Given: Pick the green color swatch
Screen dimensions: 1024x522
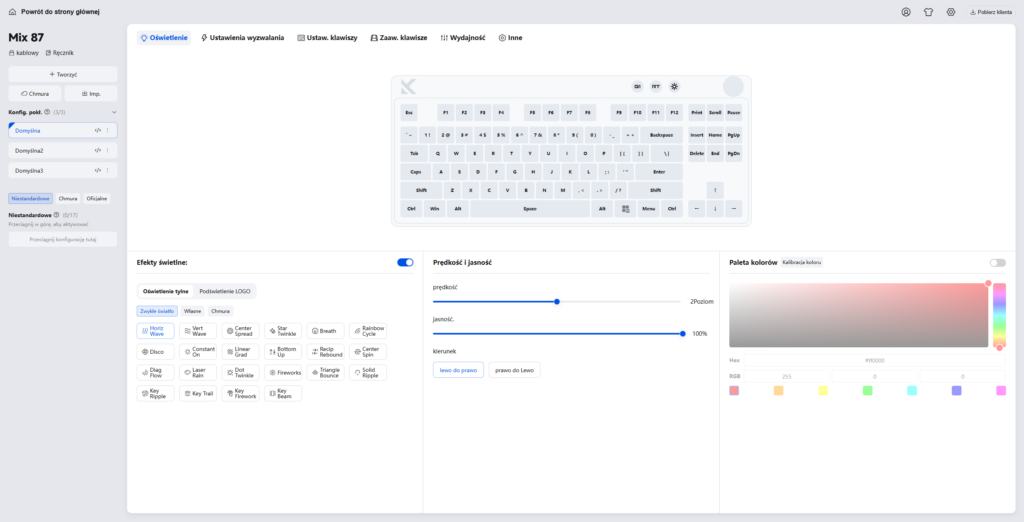Looking at the screenshot, I should [x=867, y=391].
